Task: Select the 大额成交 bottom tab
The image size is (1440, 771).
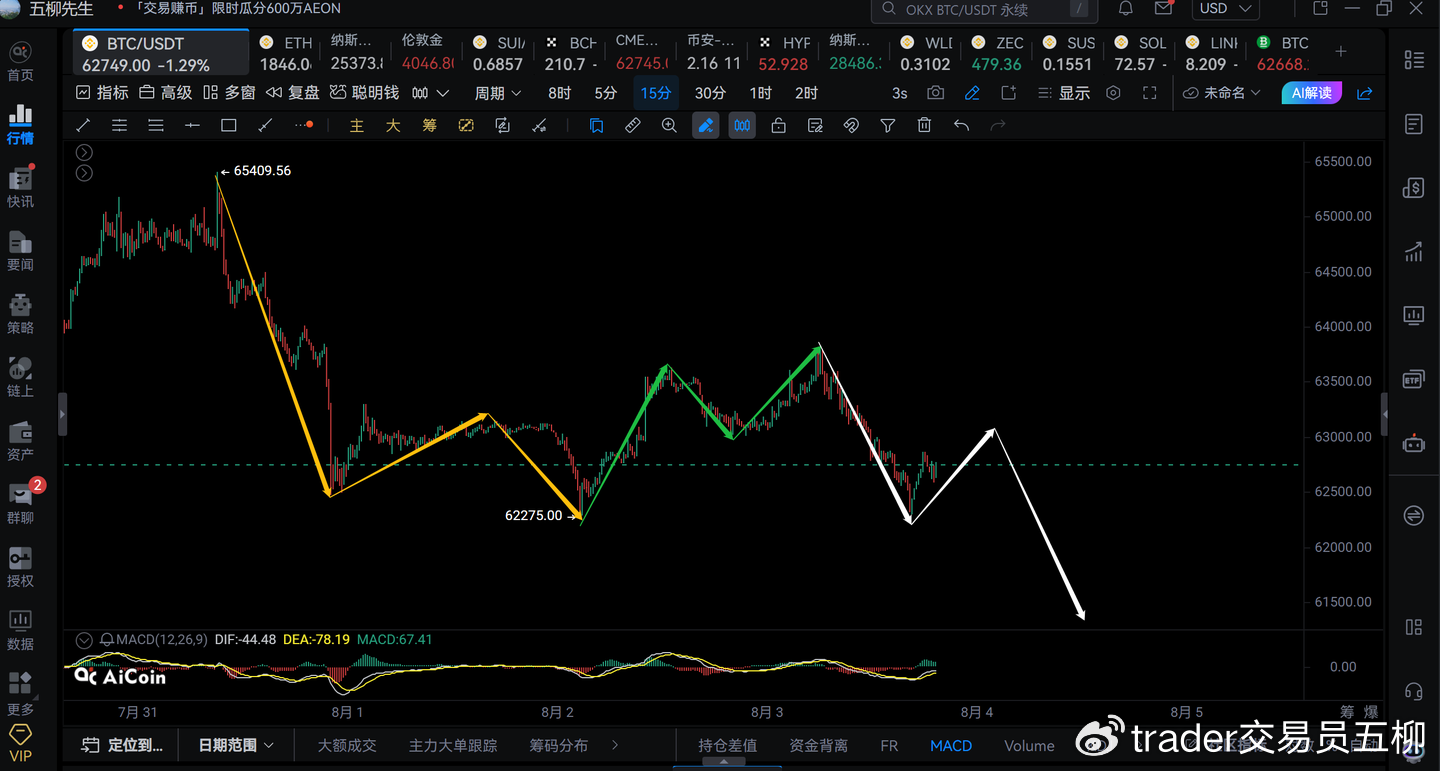Action: 347,745
